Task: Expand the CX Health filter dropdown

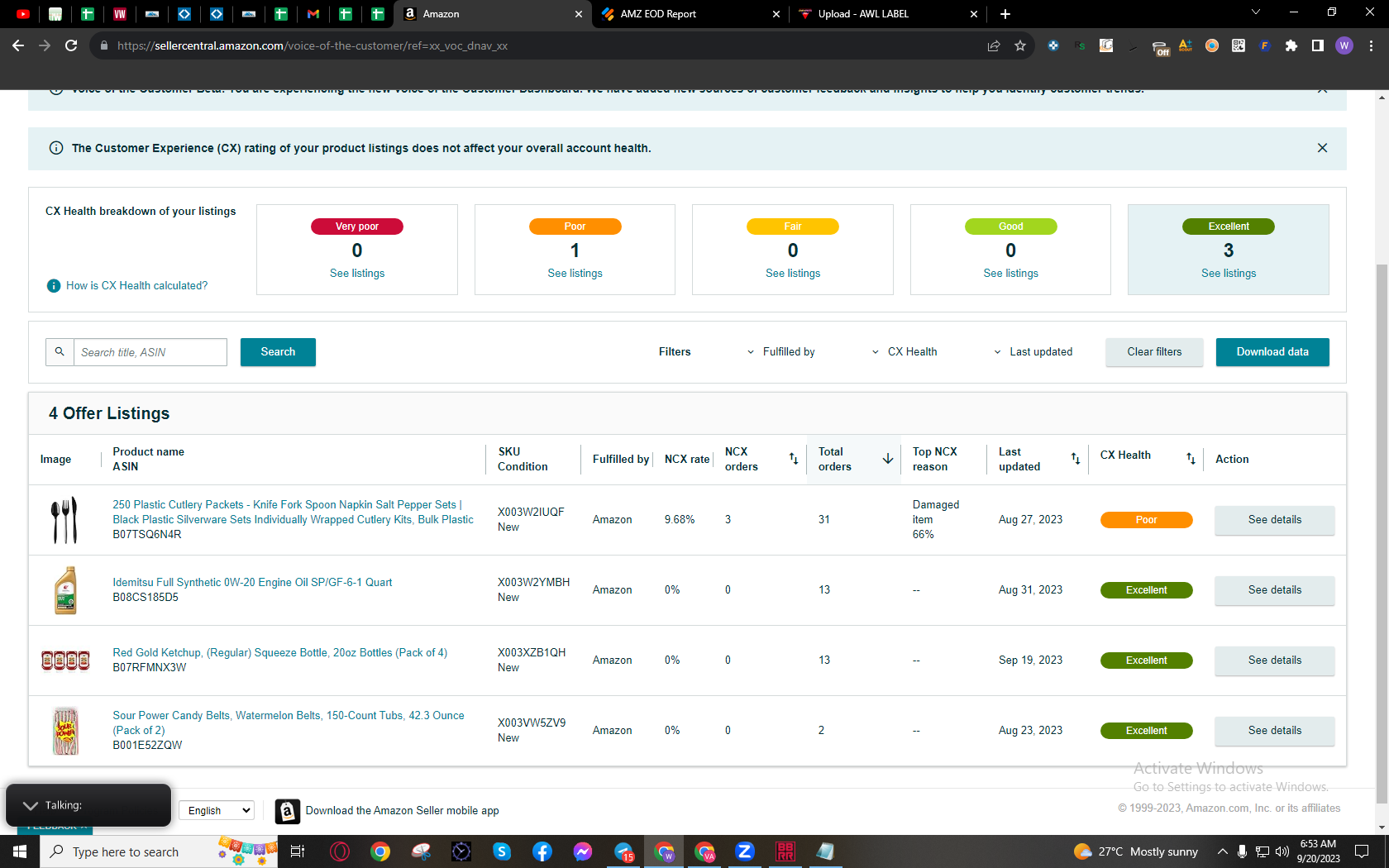Action: (905, 352)
